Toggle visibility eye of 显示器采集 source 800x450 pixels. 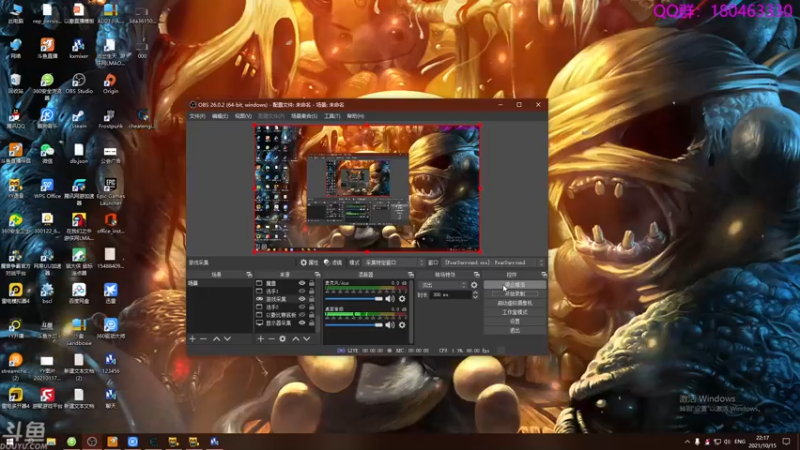point(302,323)
